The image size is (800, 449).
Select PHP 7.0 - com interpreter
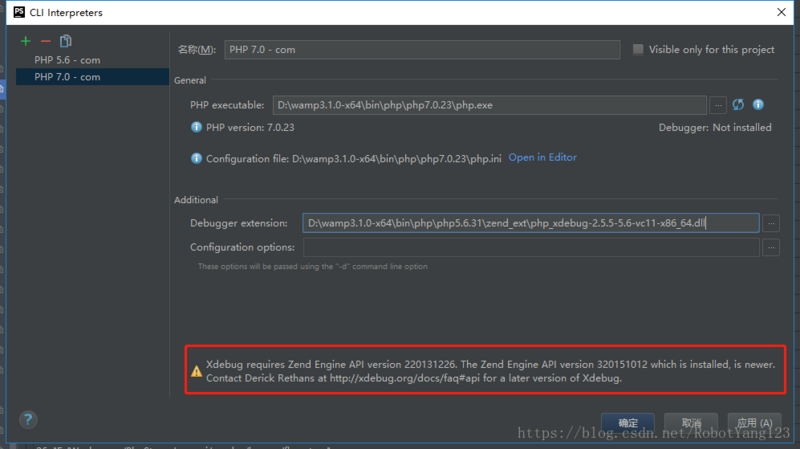click(92, 77)
